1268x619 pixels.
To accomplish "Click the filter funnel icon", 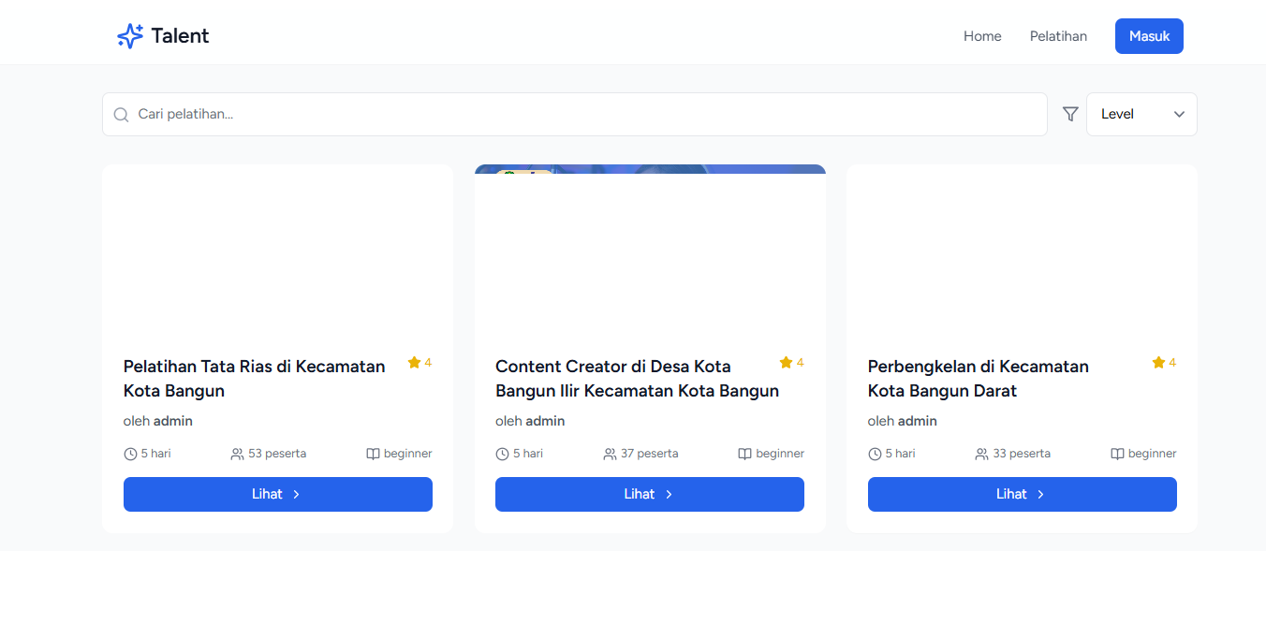I will tap(1070, 114).
